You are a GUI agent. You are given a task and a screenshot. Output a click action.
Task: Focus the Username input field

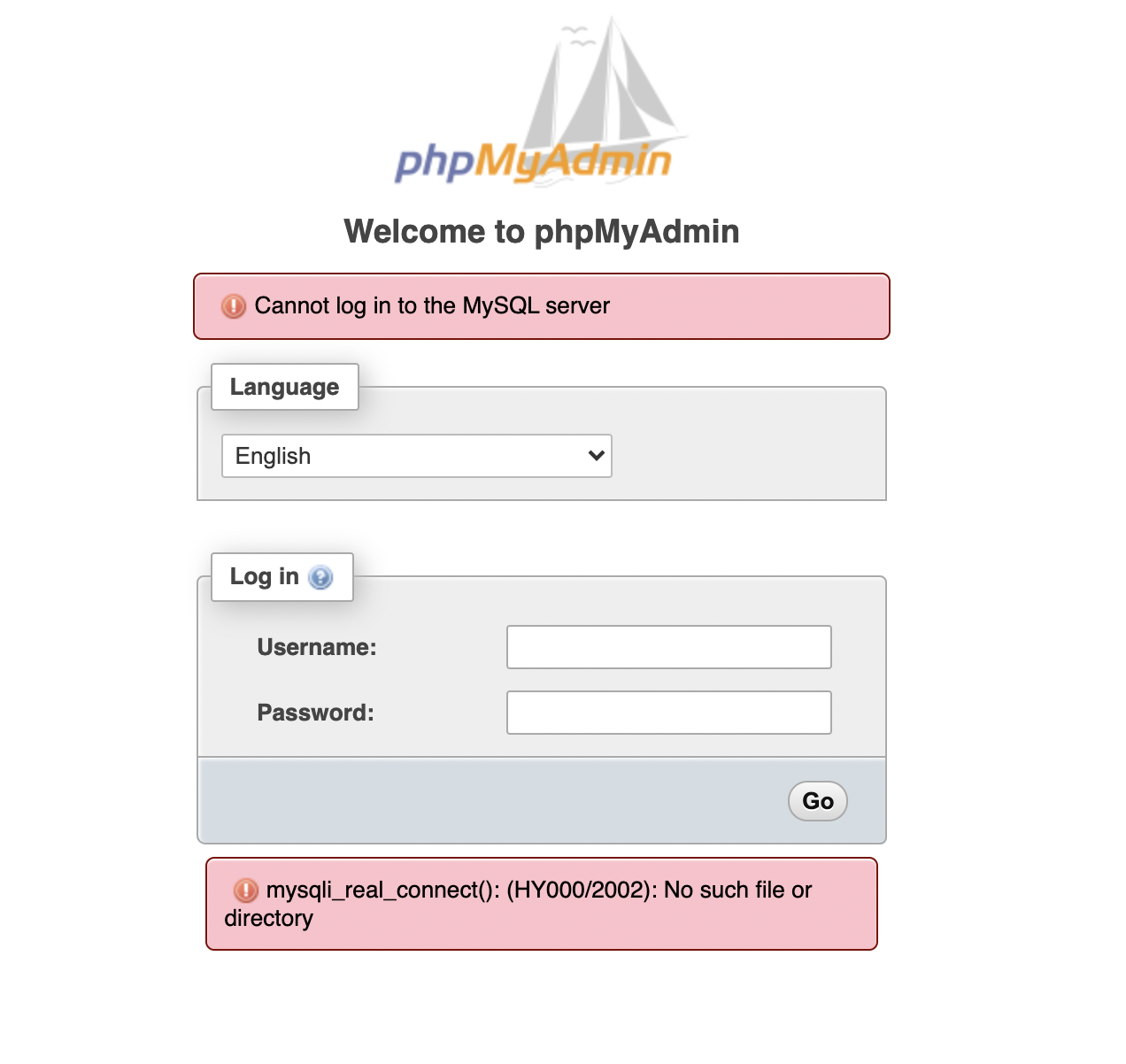click(668, 647)
